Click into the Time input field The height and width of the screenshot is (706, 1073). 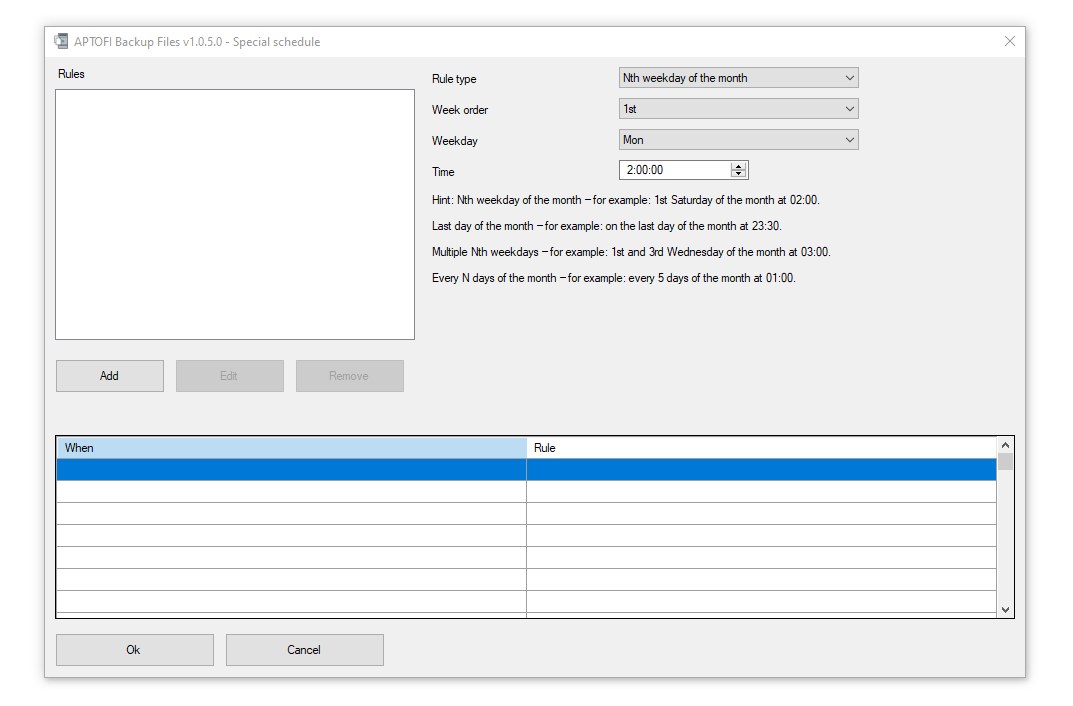pos(675,170)
